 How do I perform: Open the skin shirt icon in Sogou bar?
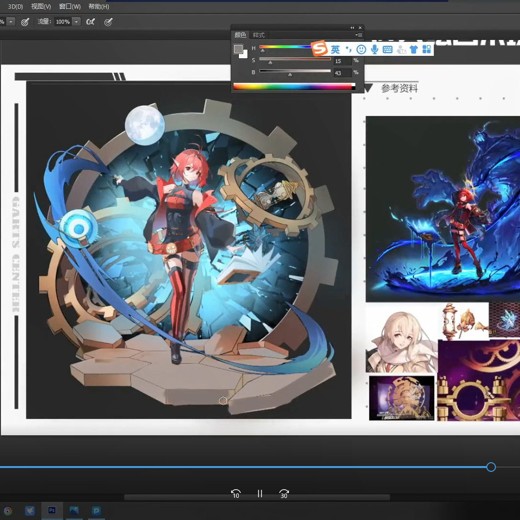[x=414, y=50]
